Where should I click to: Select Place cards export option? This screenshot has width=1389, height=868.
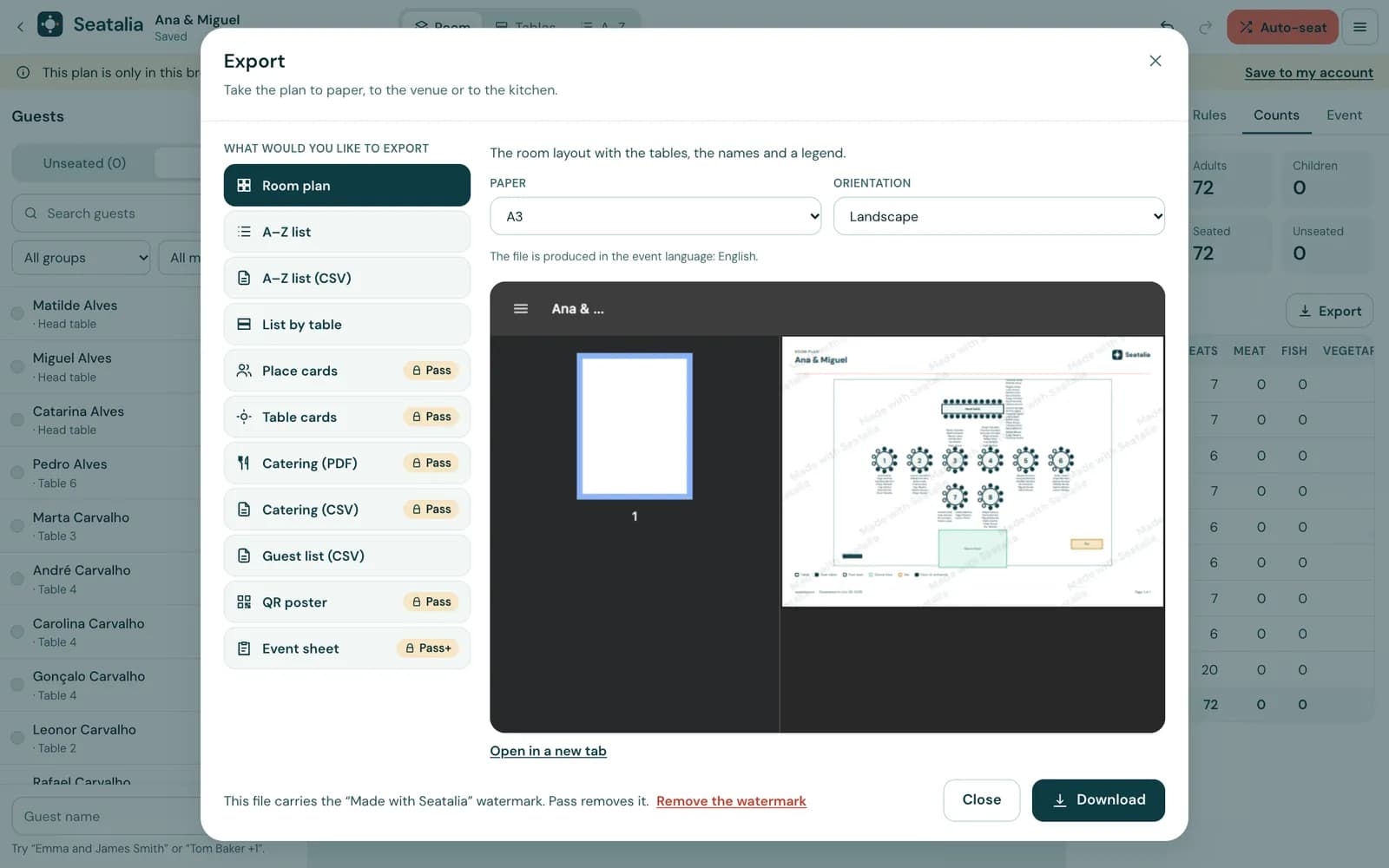tap(347, 371)
